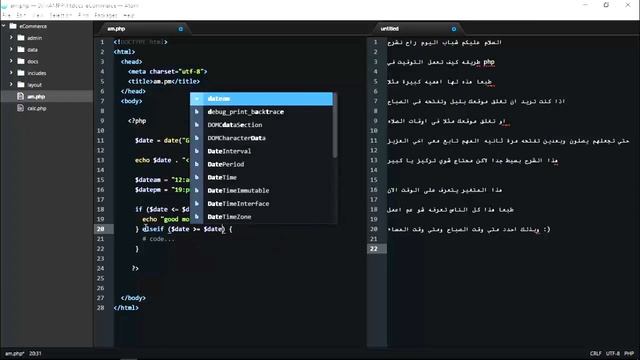
Task: Click the icon beside DatePeriod suggestion
Action: pyautogui.click(x=197, y=164)
